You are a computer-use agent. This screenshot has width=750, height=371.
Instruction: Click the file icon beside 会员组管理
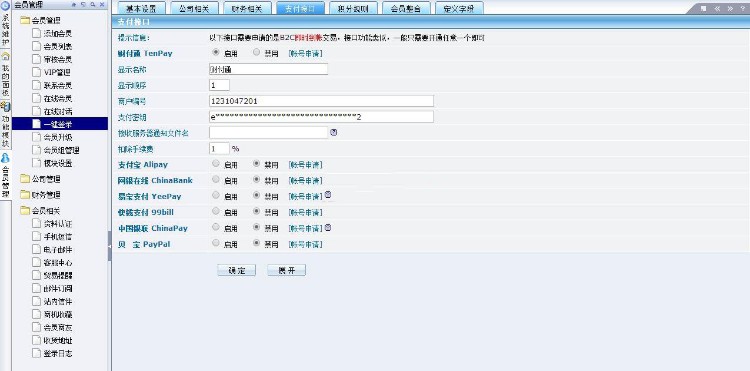tap(36, 150)
